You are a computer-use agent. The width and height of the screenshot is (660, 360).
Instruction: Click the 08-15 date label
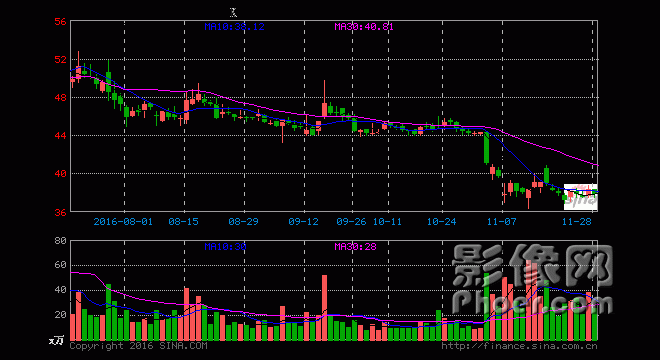(x=184, y=221)
